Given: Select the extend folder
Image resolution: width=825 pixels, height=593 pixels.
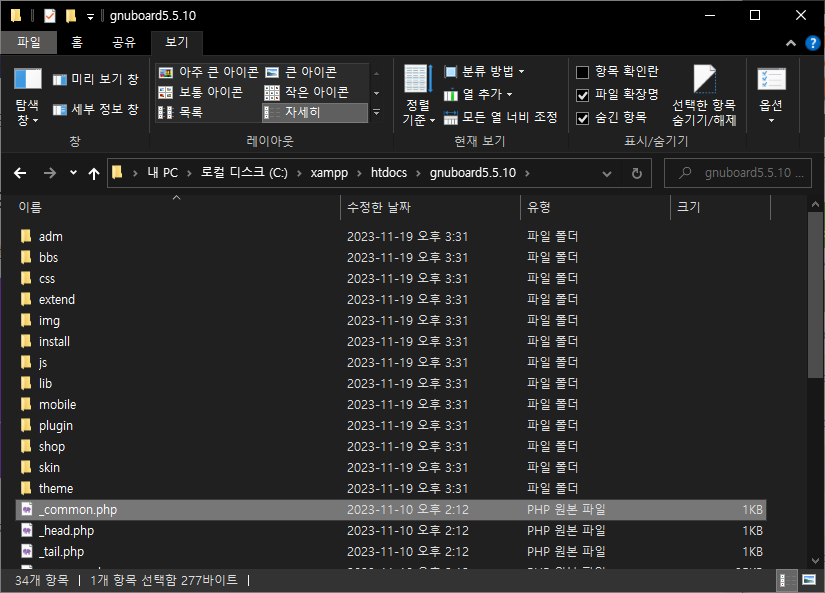Looking at the screenshot, I should click(x=390, y=299).
